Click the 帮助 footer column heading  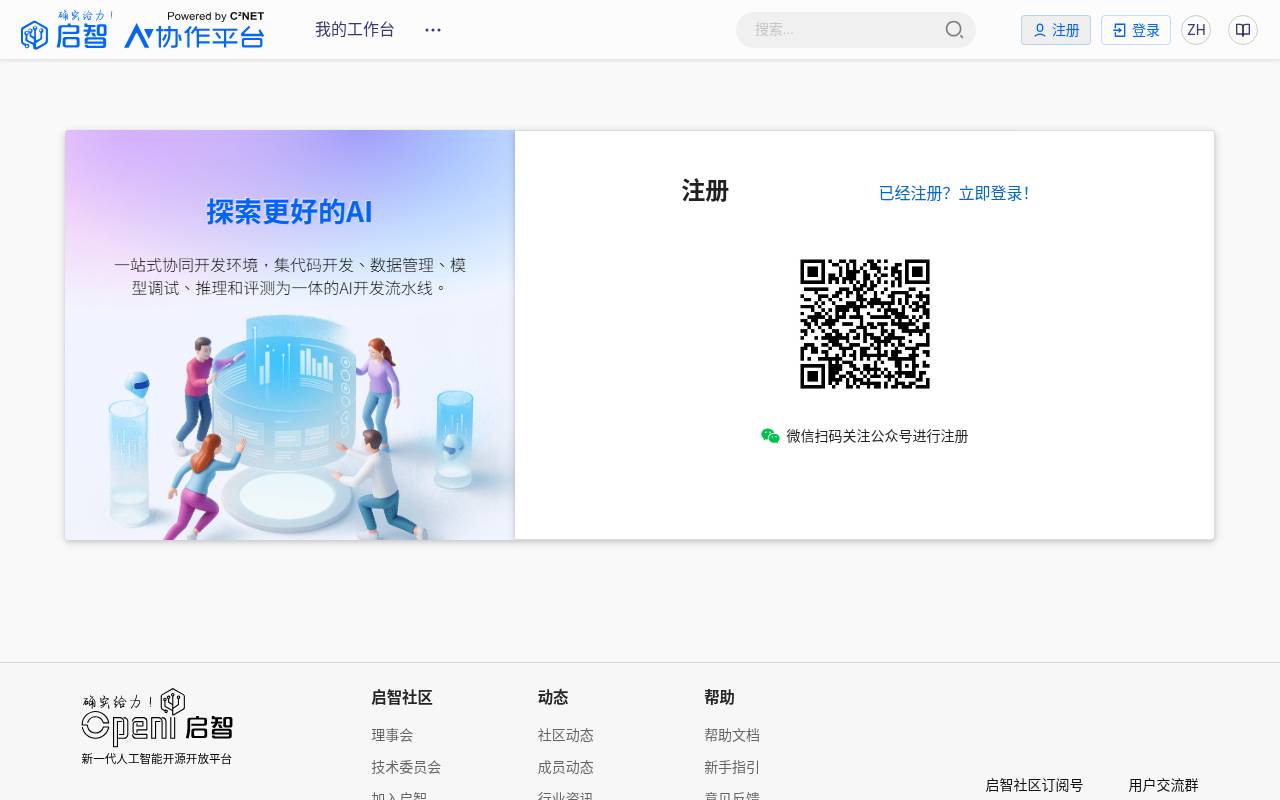coord(719,697)
